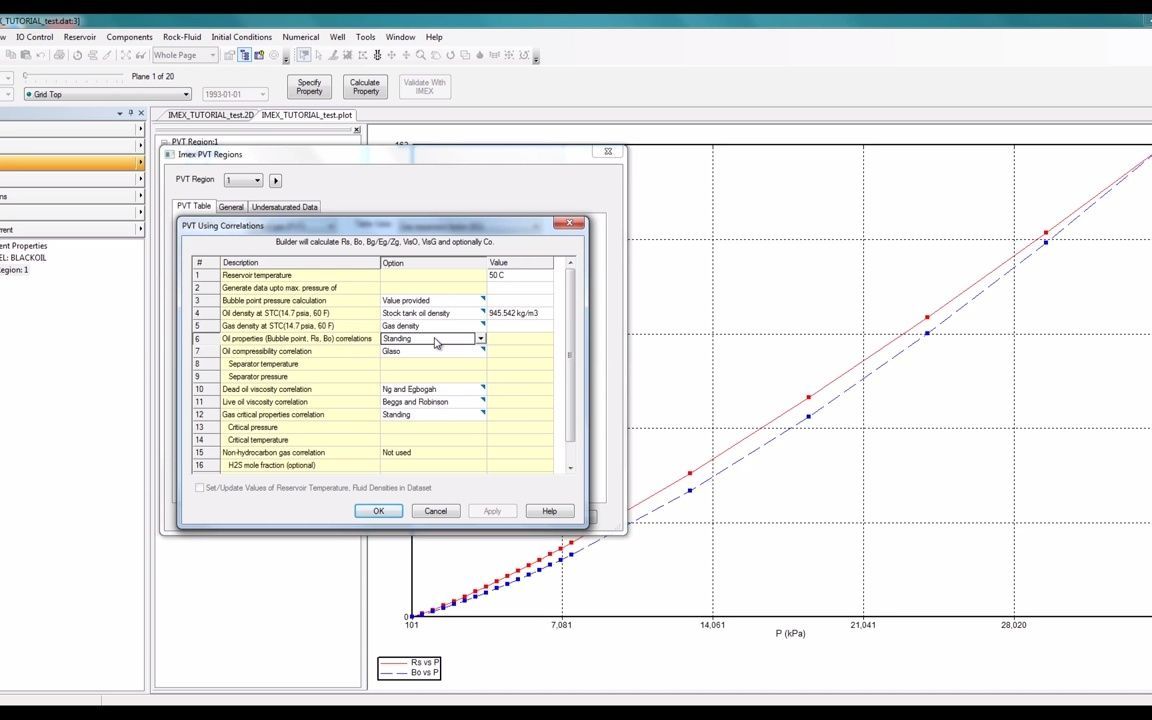This screenshot has width=1152, height=720.
Task: Click the correlations table vertical scrollbar thumb
Action: tap(570, 356)
